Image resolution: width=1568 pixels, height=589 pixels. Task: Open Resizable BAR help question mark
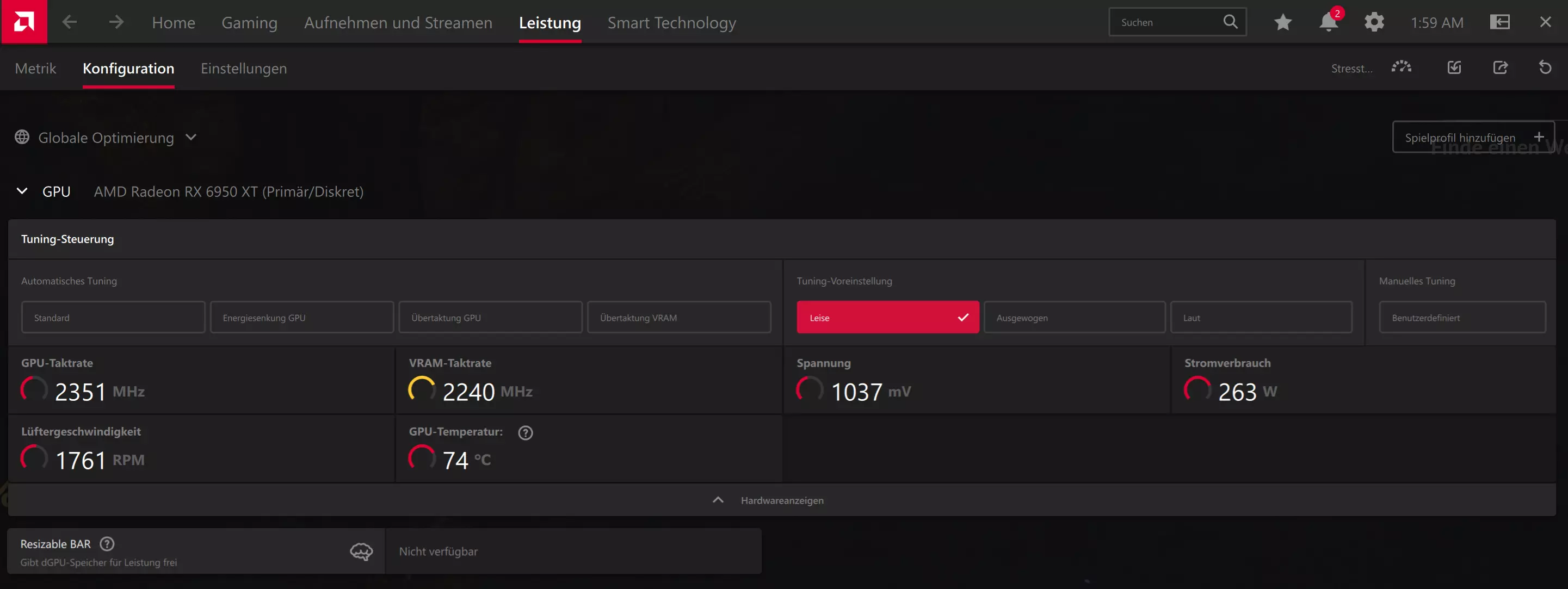point(107,544)
